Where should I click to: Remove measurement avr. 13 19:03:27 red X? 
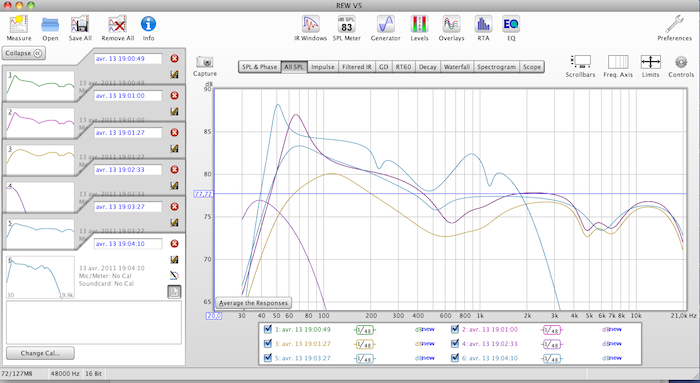click(x=175, y=207)
